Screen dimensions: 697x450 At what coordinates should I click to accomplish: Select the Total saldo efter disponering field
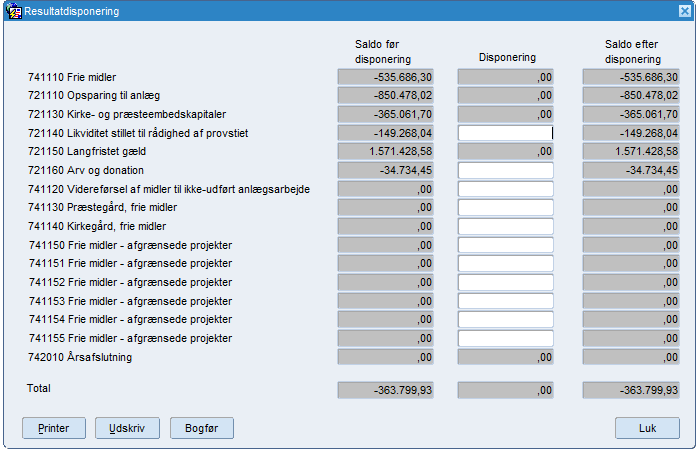[x=631, y=390]
